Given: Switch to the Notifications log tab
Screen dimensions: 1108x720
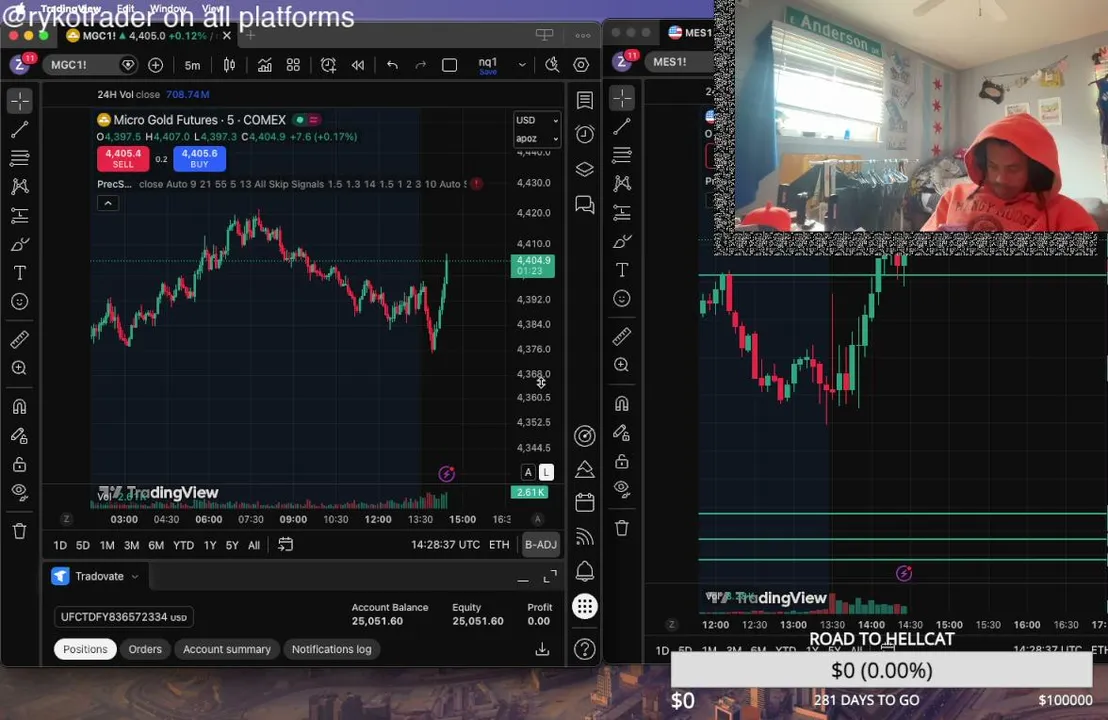Looking at the screenshot, I should tap(331, 649).
